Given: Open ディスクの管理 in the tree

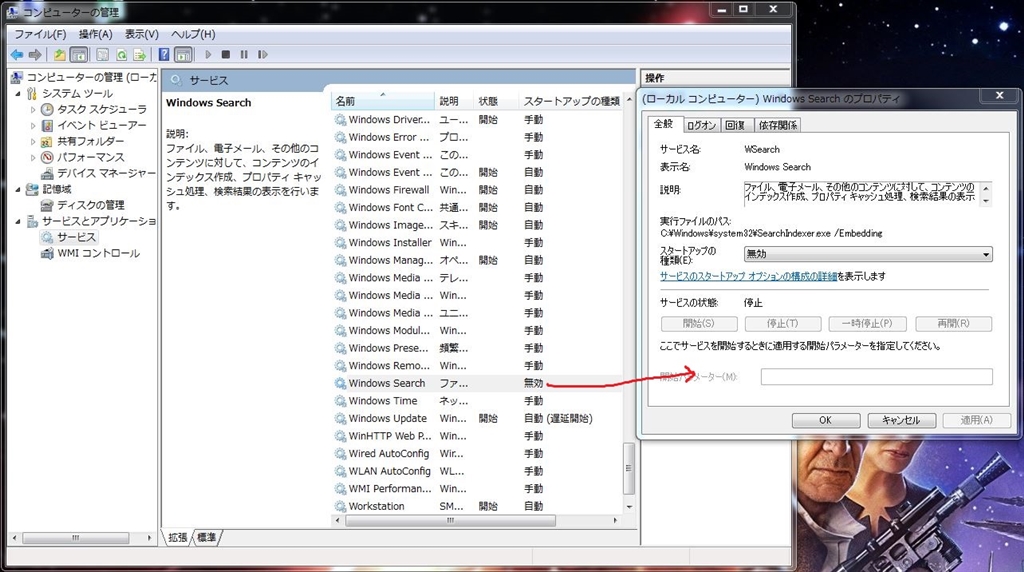Looking at the screenshot, I should pyautogui.click(x=90, y=205).
